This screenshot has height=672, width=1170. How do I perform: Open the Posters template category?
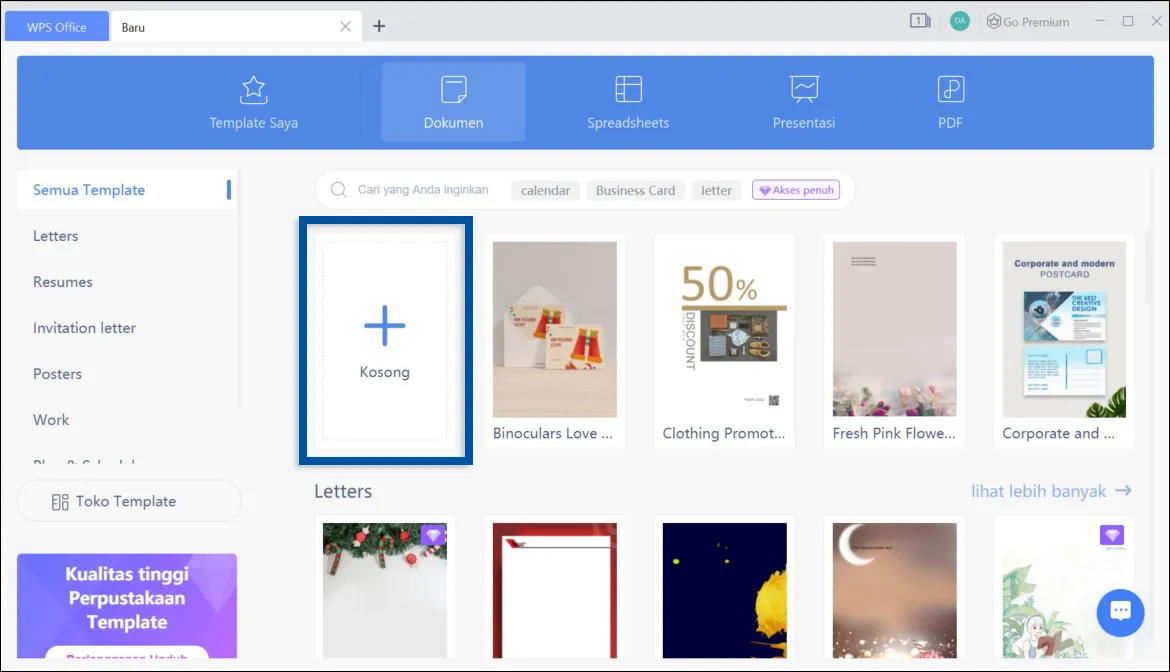(x=57, y=373)
